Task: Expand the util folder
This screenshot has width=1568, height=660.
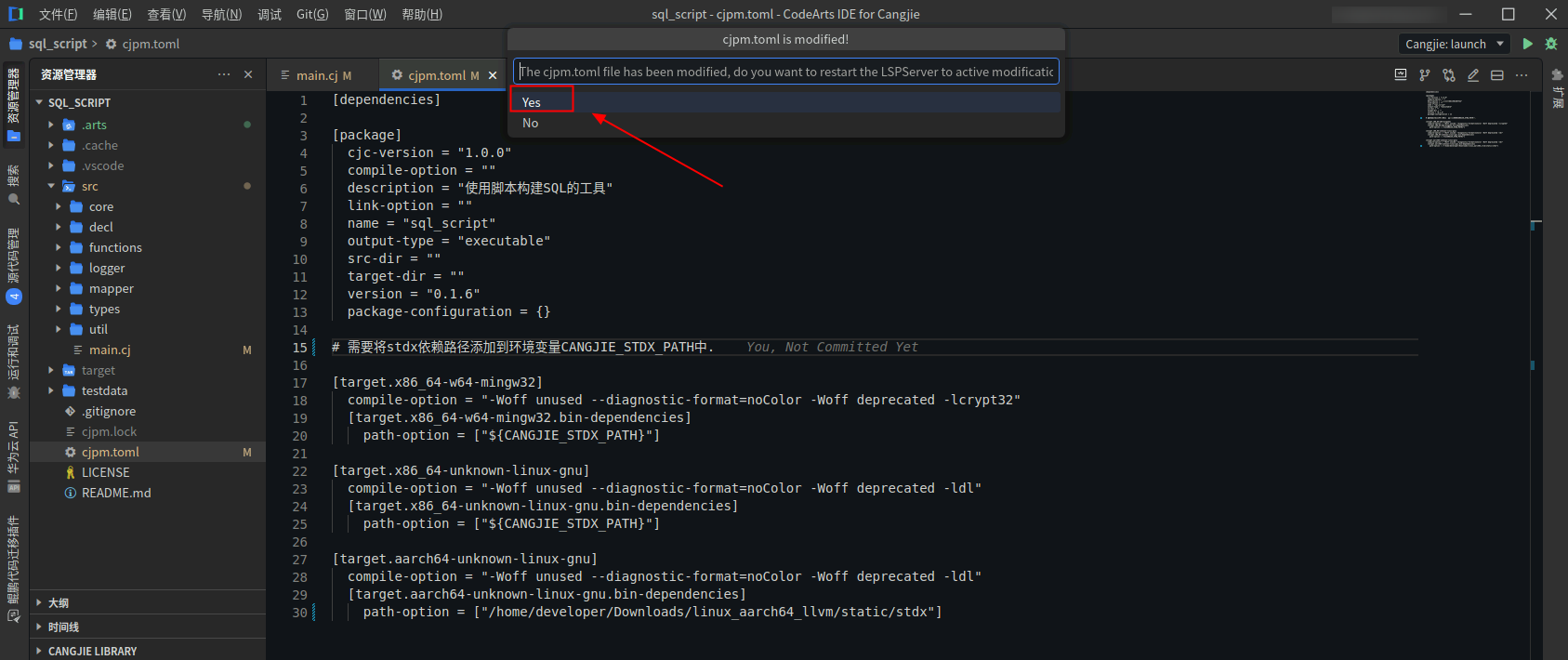Action: pyautogui.click(x=59, y=329)
